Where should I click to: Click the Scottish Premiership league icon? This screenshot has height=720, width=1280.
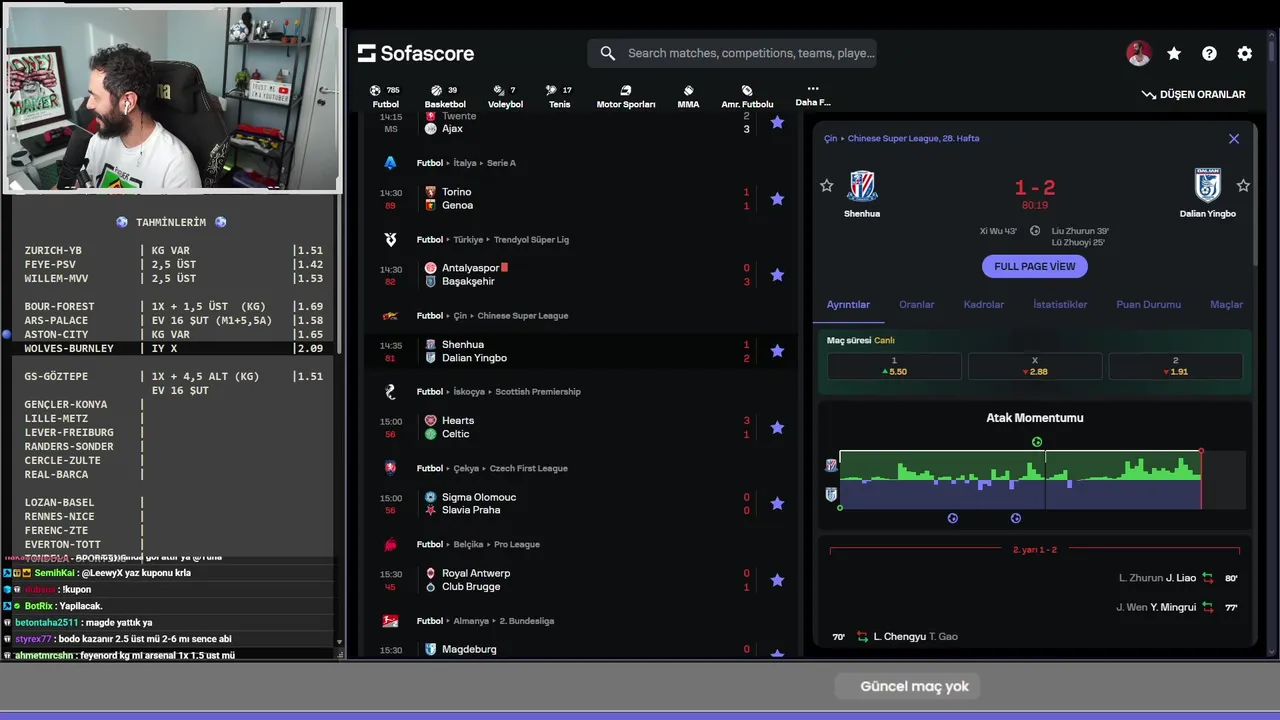[390, 392]
